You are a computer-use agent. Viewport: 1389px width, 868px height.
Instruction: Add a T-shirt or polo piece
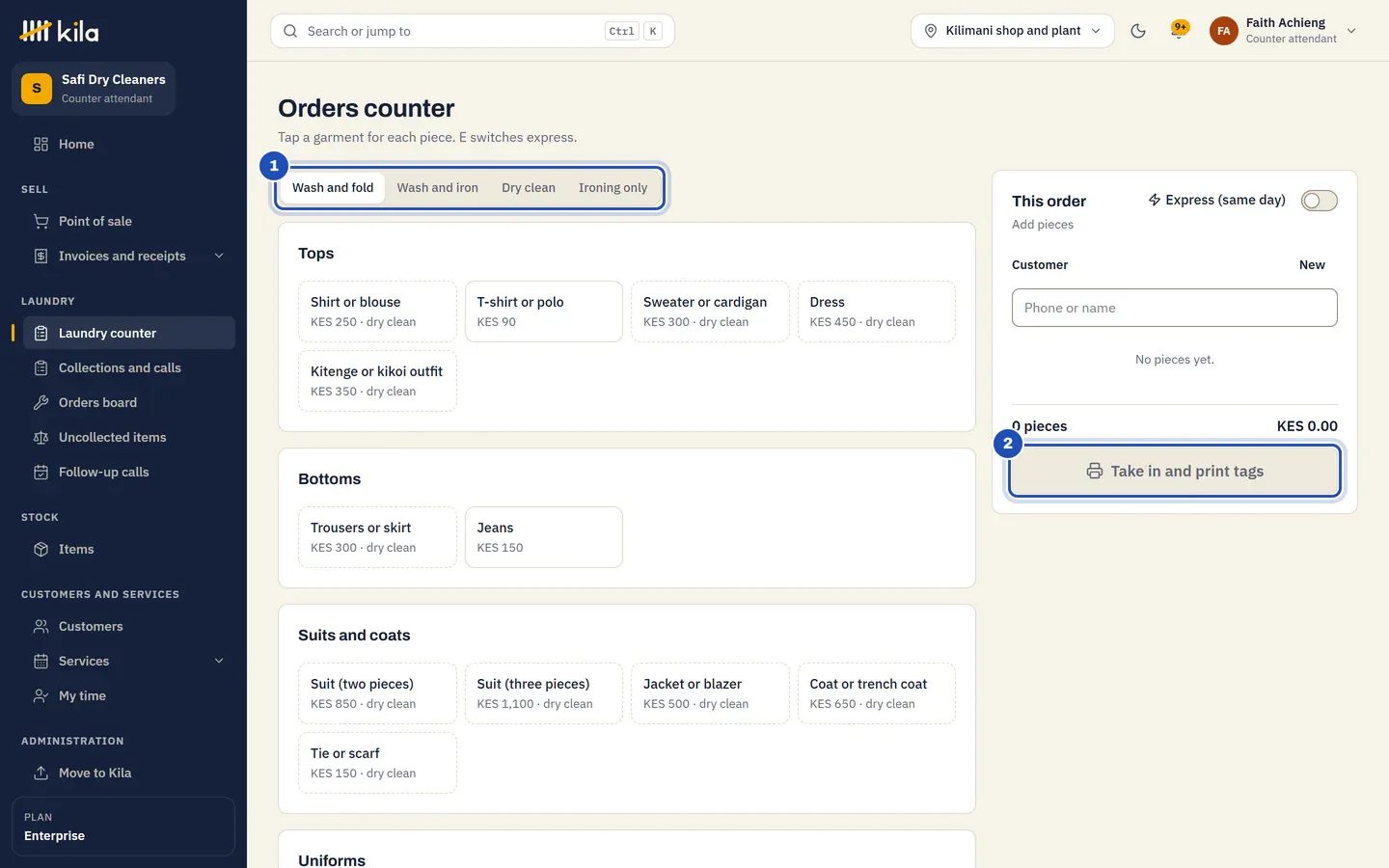(x=543, y=312)
